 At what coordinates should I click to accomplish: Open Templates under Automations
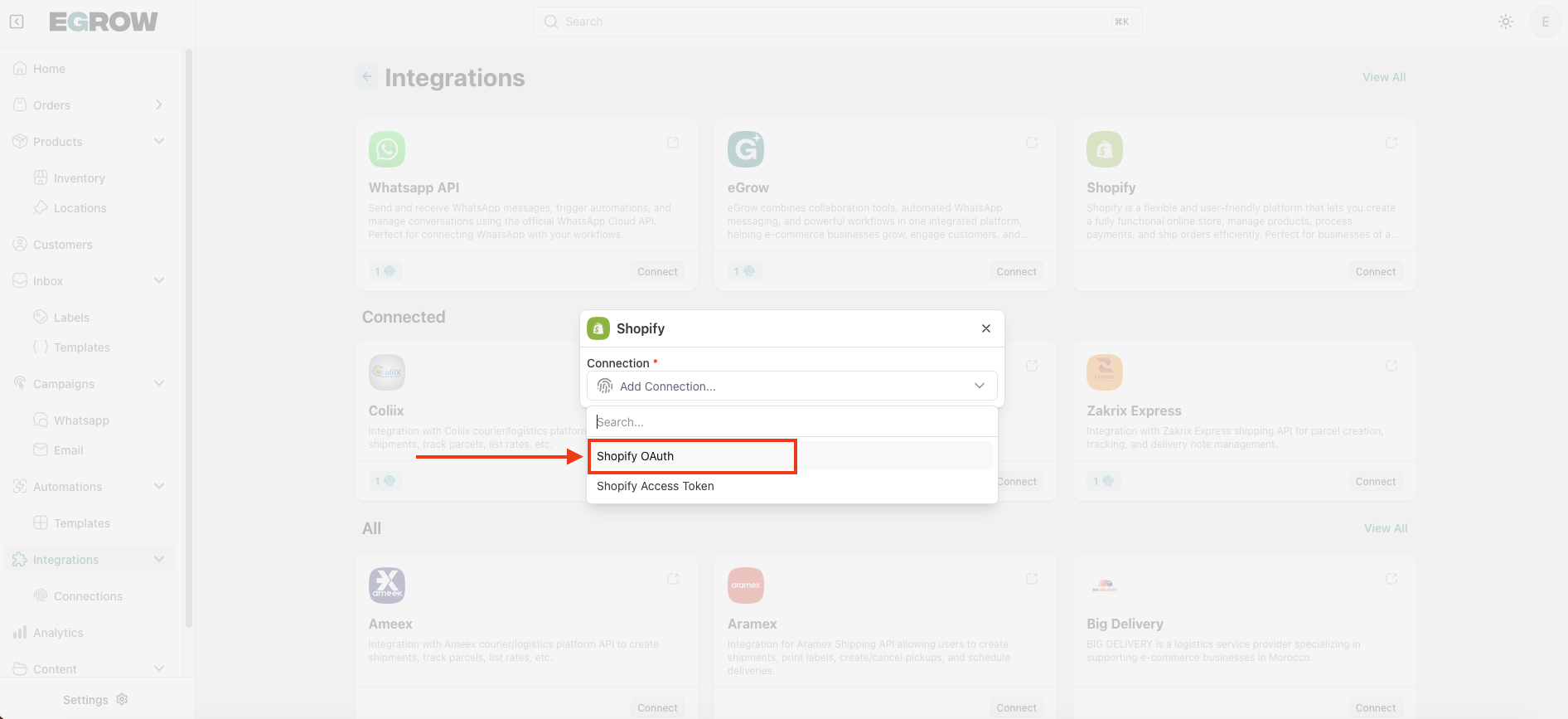point(81,523)
